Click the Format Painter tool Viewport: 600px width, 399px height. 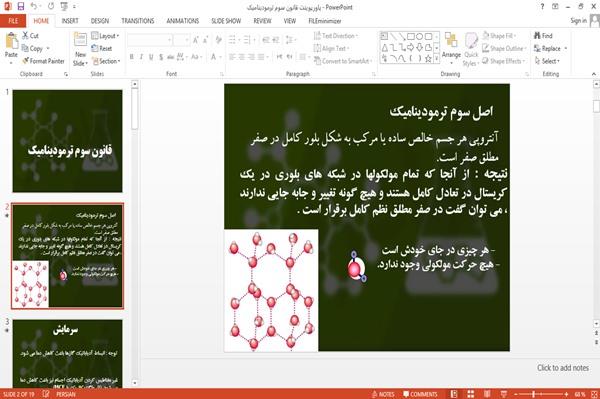pos(43,61)
